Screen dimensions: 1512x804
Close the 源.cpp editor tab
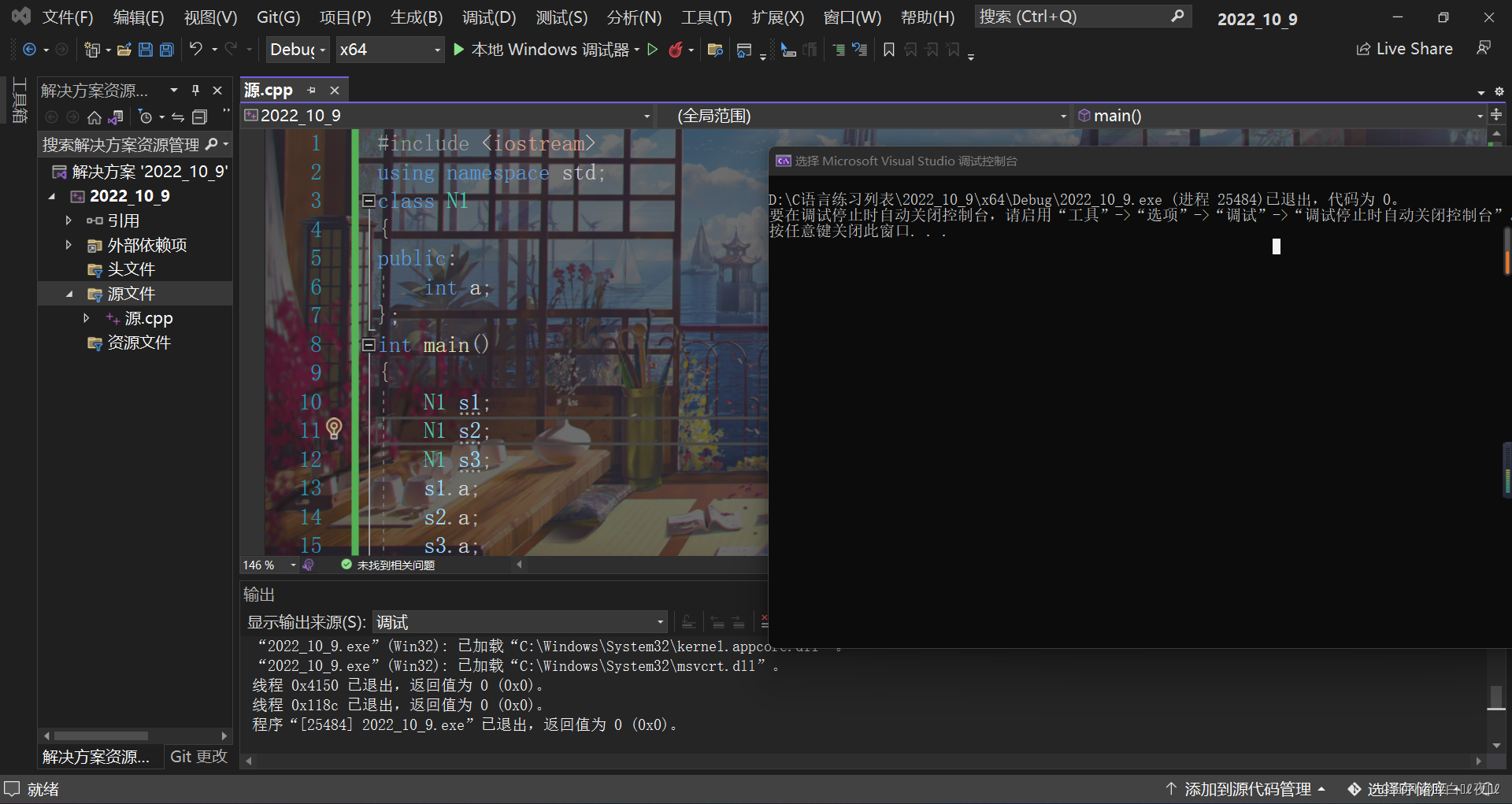[335, 91]
